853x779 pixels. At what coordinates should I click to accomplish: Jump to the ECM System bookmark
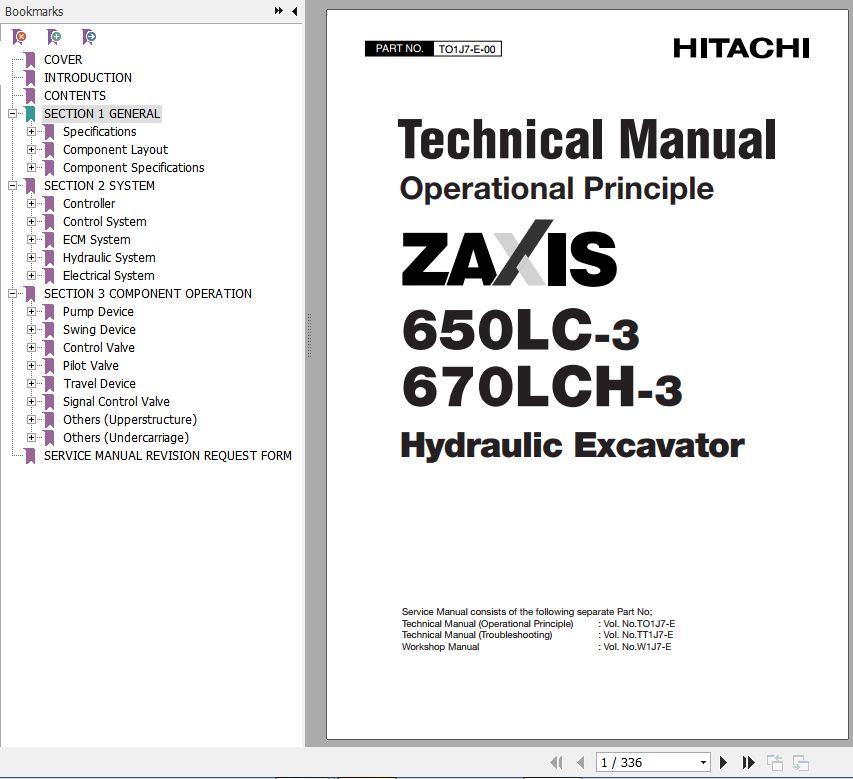coord(96,239)
